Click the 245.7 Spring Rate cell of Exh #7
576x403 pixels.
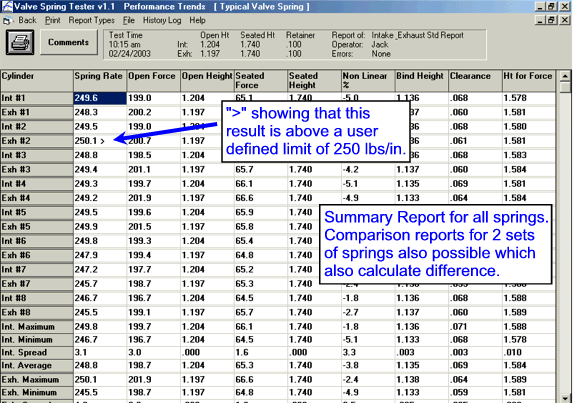pos(100,284)
